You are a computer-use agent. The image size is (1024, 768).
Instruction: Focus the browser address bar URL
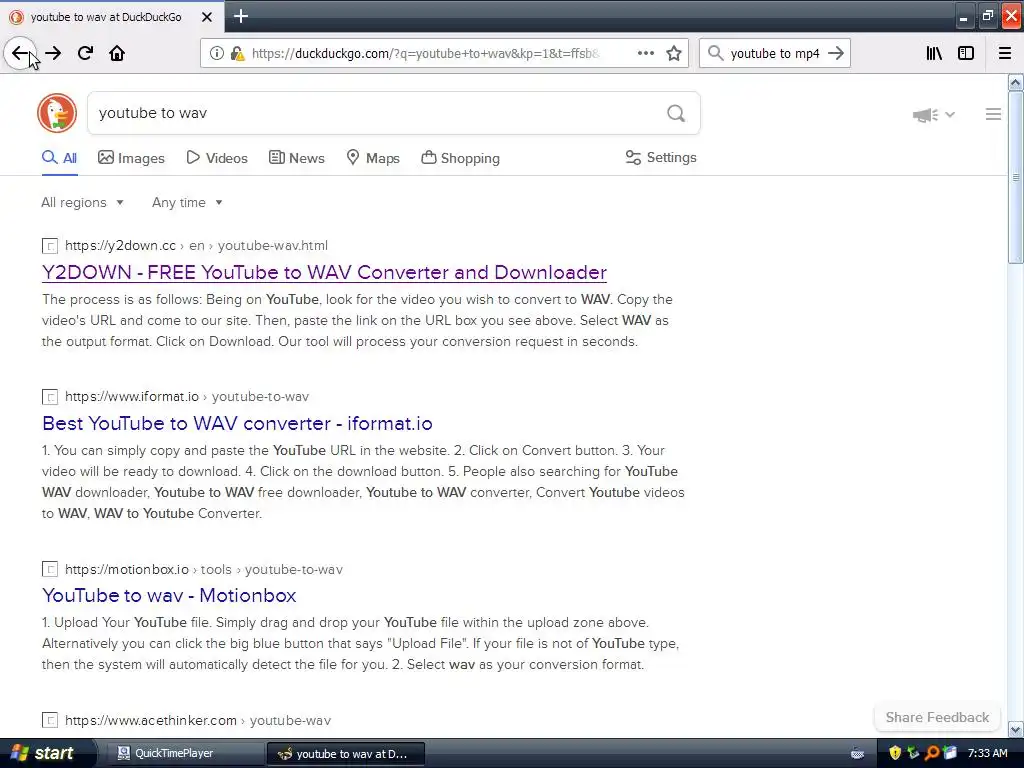coord(425,53)
